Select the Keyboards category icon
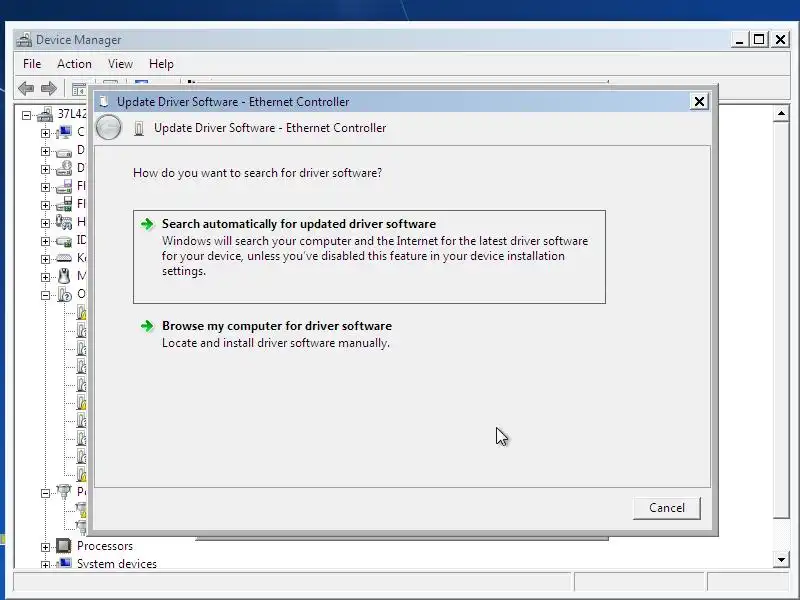The width and height of the screenshot is (800, 600). 64,258
